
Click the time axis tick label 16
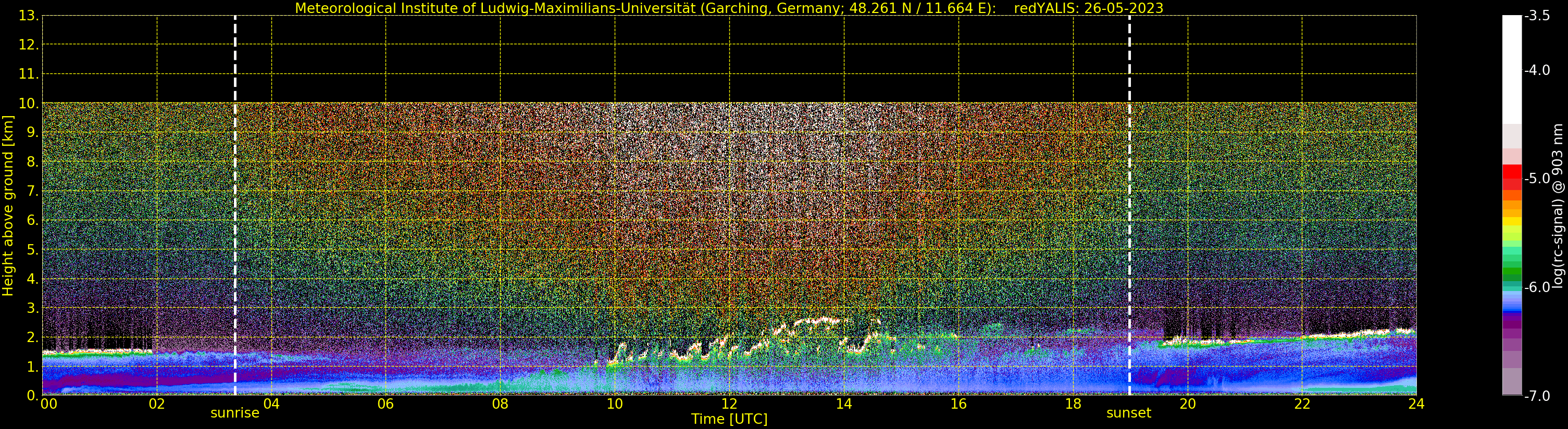959,404
